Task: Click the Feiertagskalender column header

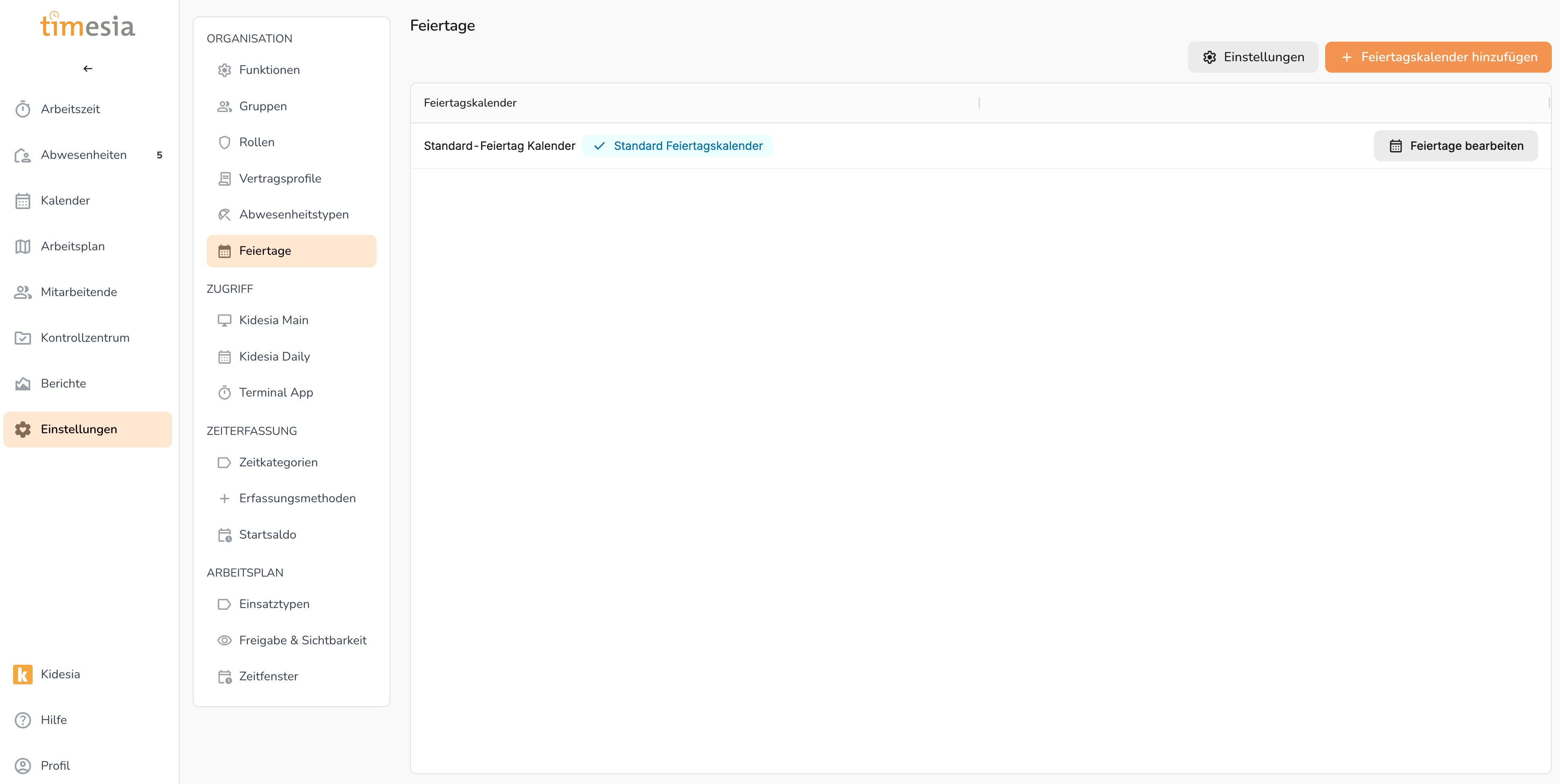Action: click(x=470, y=103)
